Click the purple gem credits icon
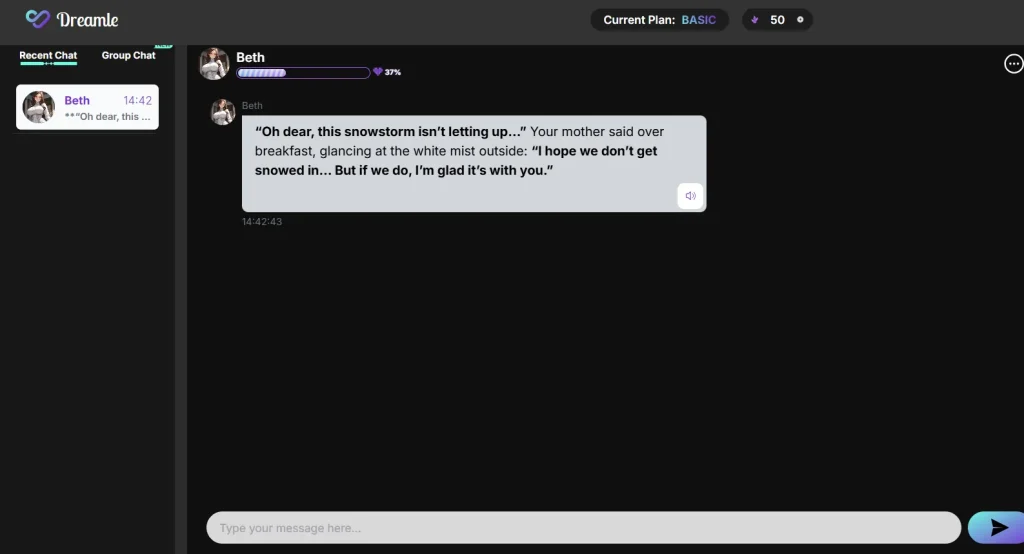Viewport: 1024px width, 554px height. (x=755, y=20)
